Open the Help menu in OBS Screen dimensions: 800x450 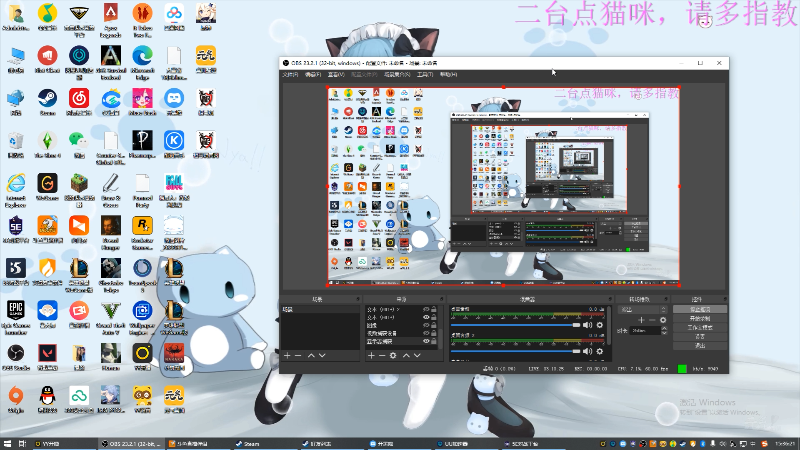pyautogui.click(x=448, y=74)
